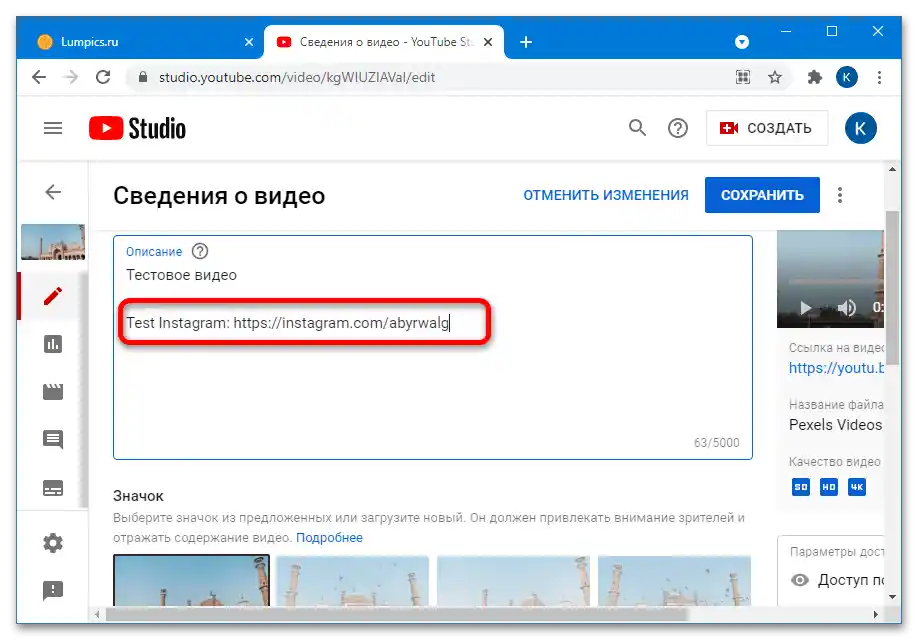Click the 63/5000 character counter
The width and height of the screenshot is (918, 640).
717,443
